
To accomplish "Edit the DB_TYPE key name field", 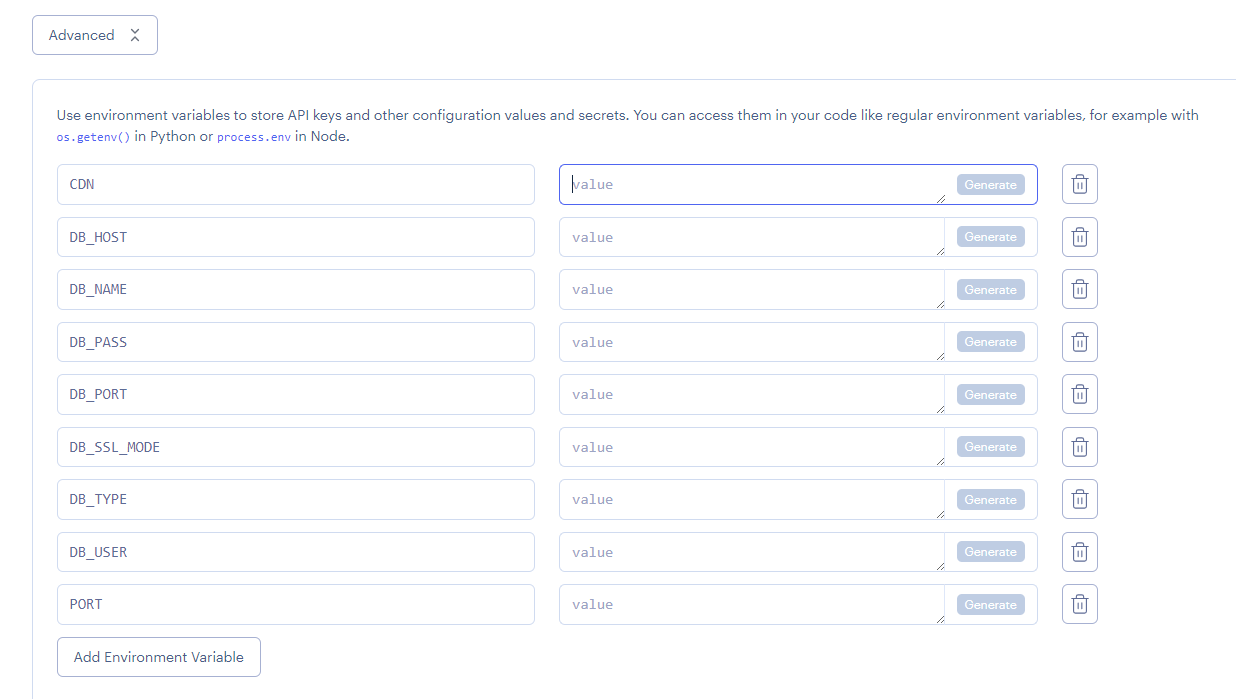I will (296, 499).
